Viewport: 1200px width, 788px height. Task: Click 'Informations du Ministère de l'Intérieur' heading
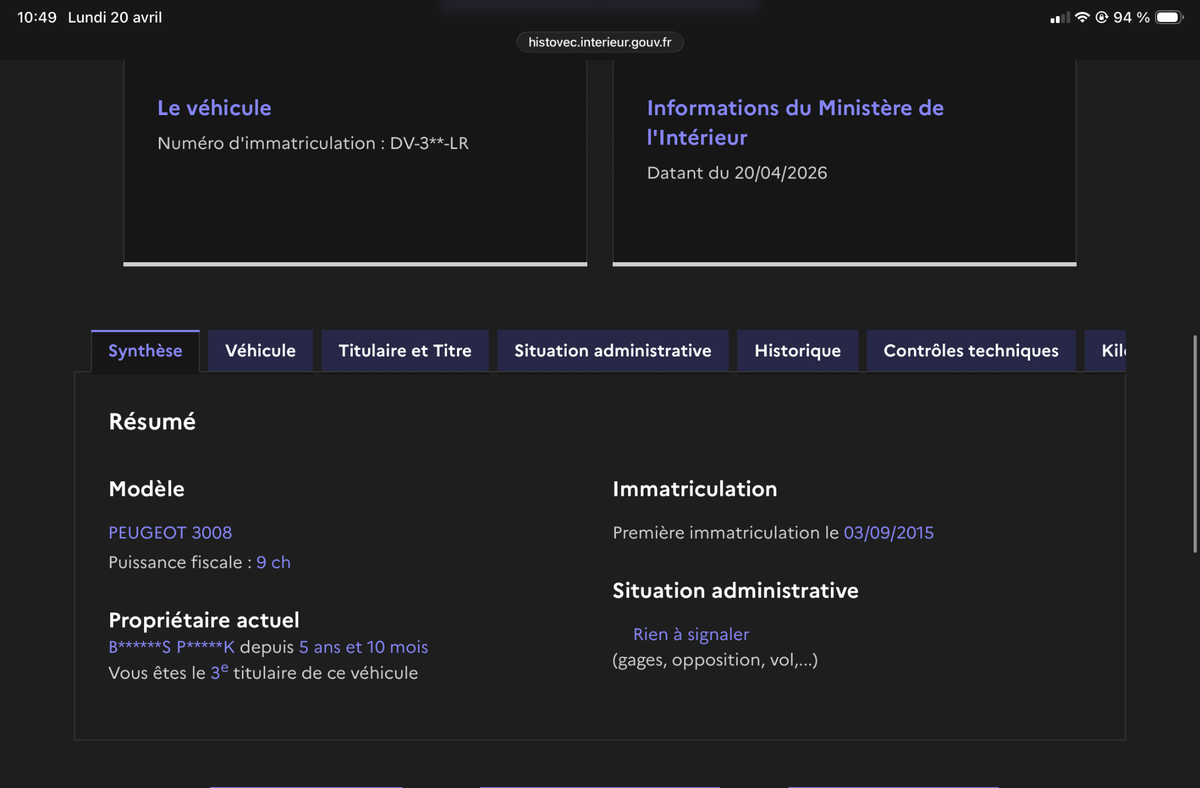pyautogui.click(x=795, y=122)
